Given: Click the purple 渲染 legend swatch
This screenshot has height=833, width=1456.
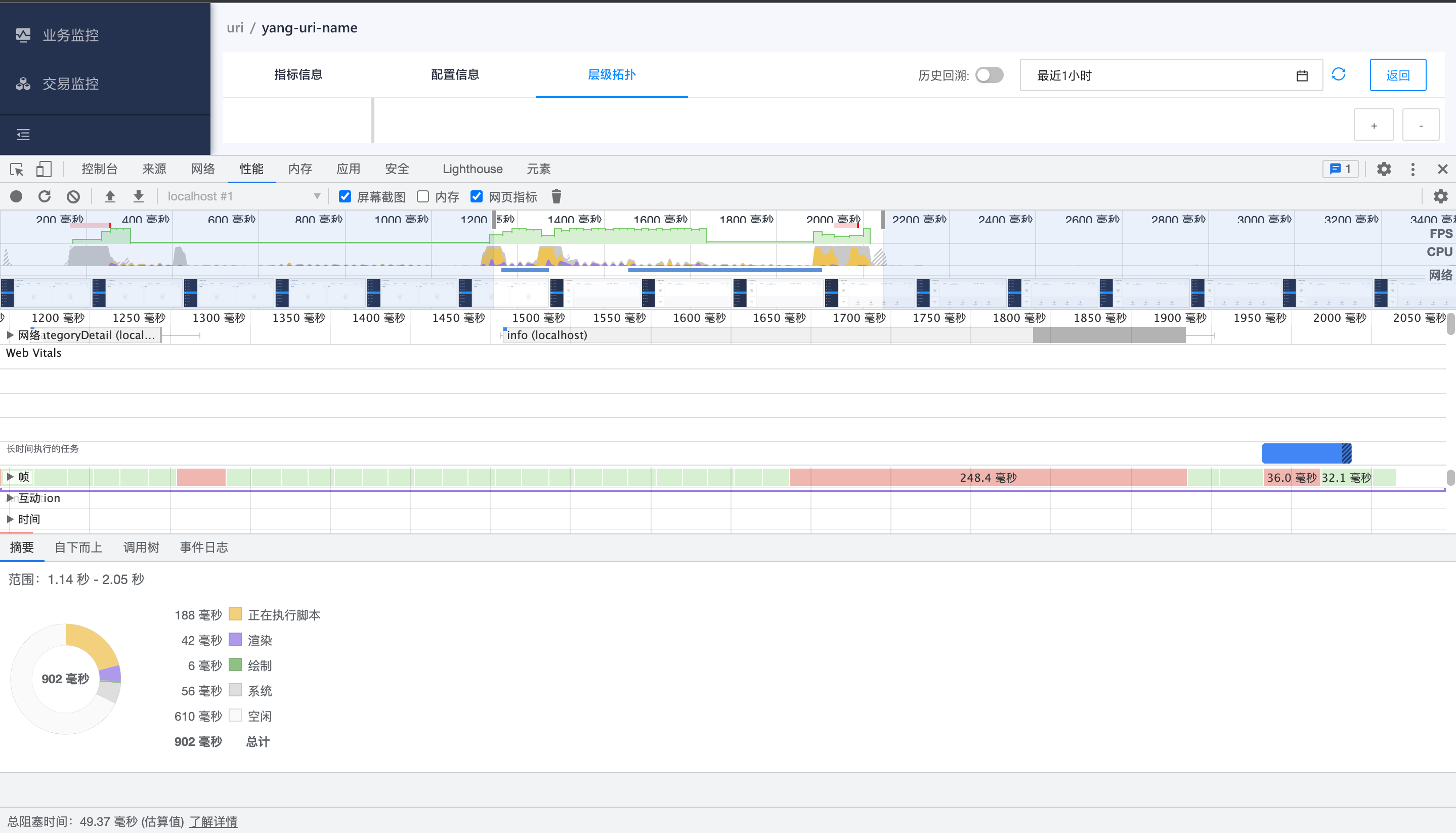Looking at the screenshot, I should (x=235, y=640).
